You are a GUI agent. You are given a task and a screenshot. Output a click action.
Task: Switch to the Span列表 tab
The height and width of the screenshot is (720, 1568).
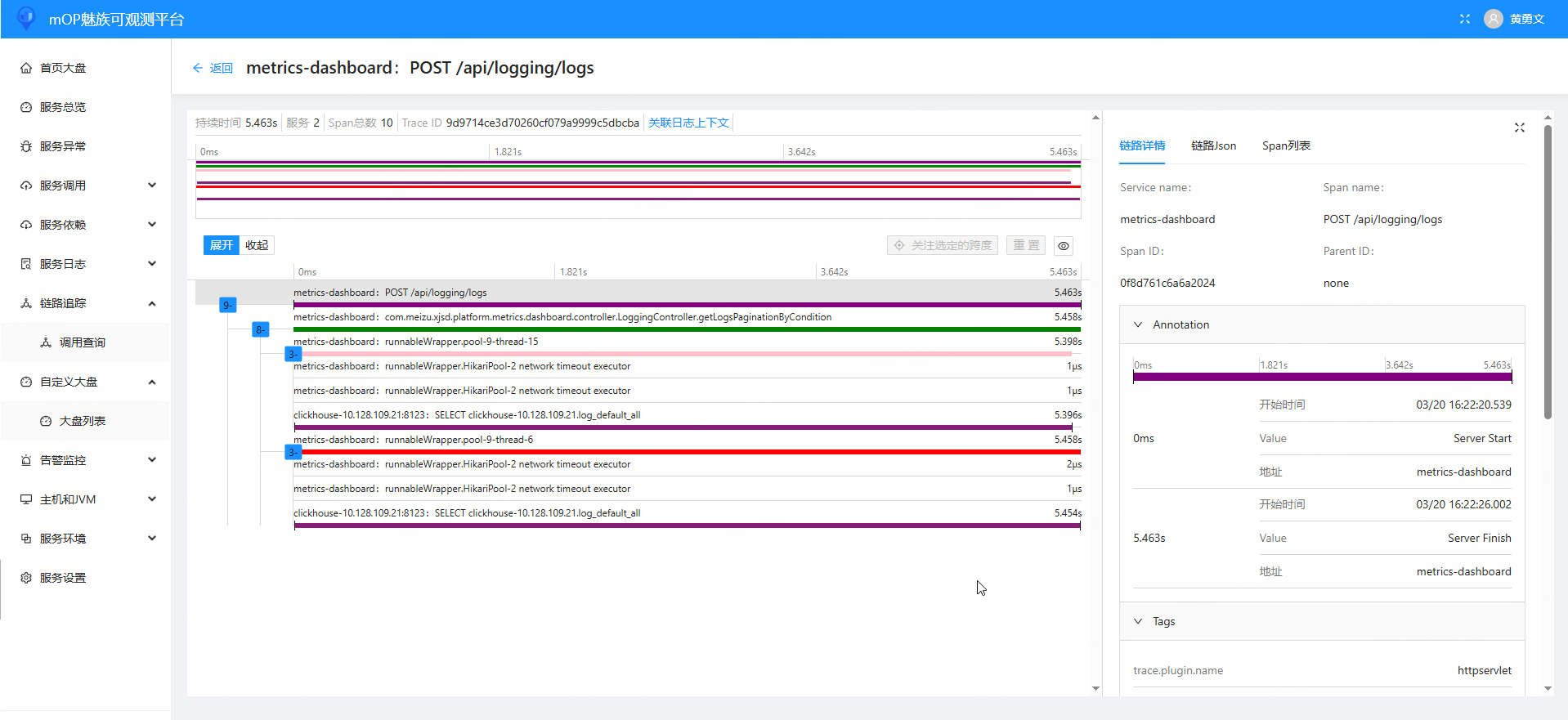pyautogui.click(x=1286, y=145)
